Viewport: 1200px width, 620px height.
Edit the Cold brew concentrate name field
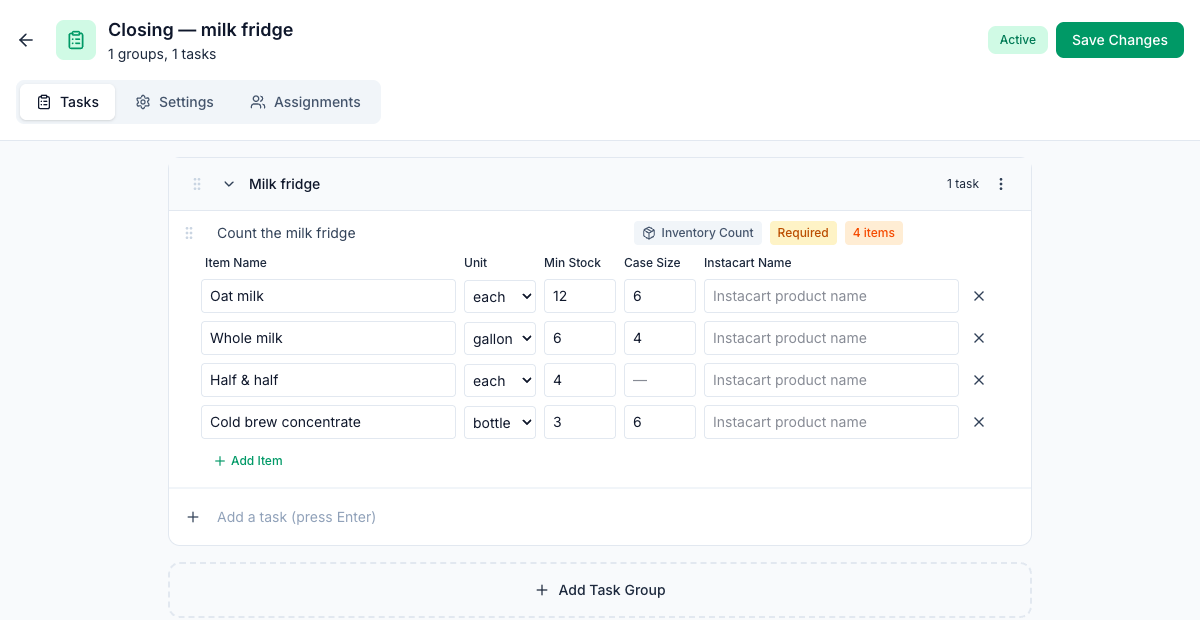[x=328, y=422]
